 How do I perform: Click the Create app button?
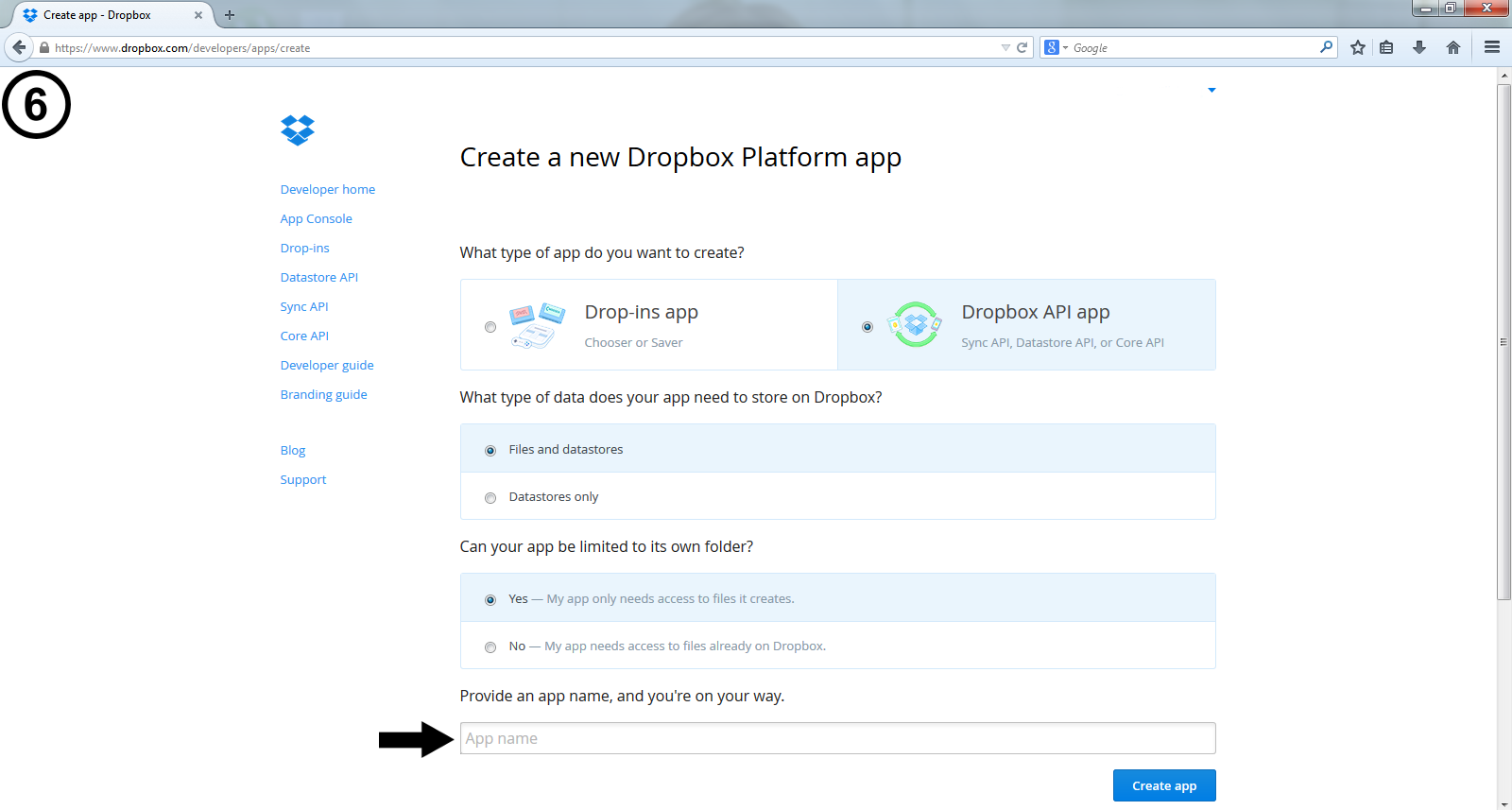click(x=1164, y=785)
